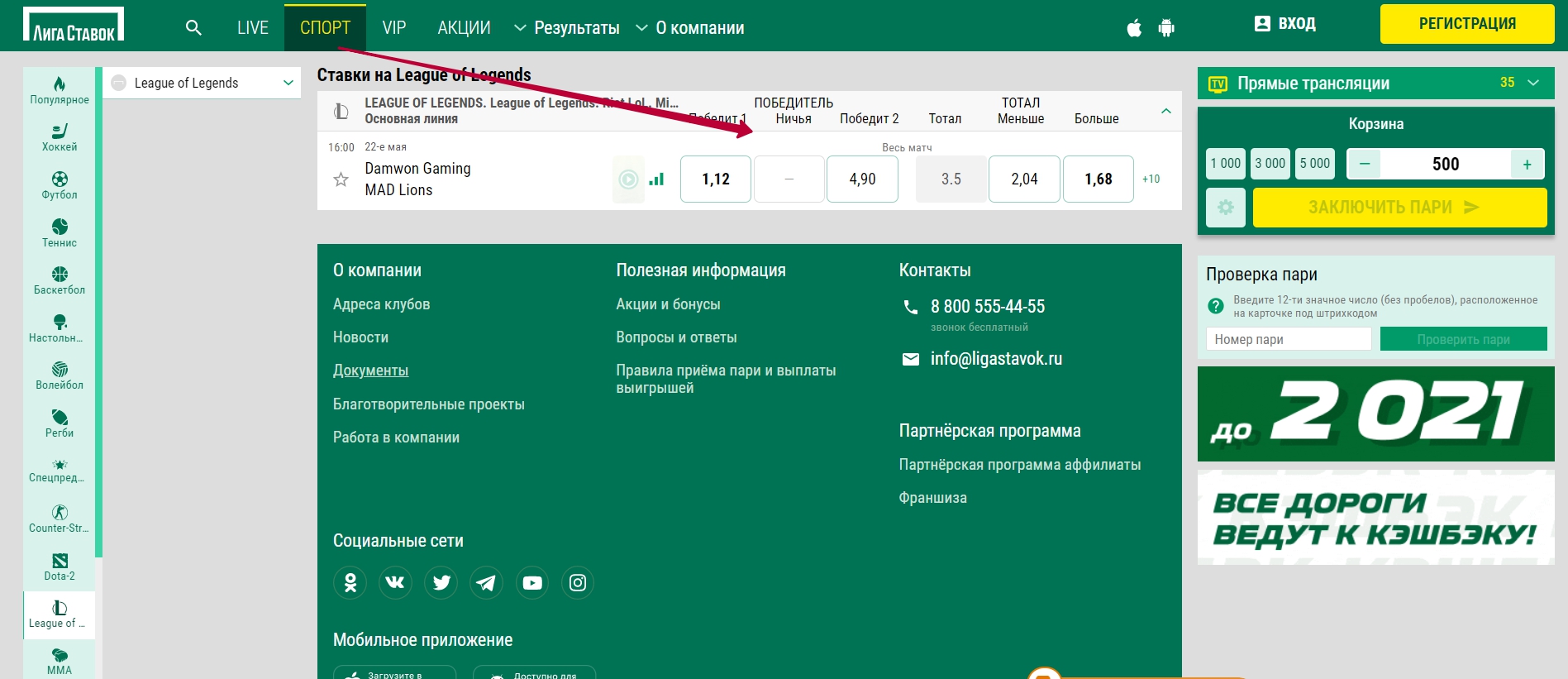Select Tennis in the sports sidebar
Screen dimensions: 1568x679
point(60,233)
